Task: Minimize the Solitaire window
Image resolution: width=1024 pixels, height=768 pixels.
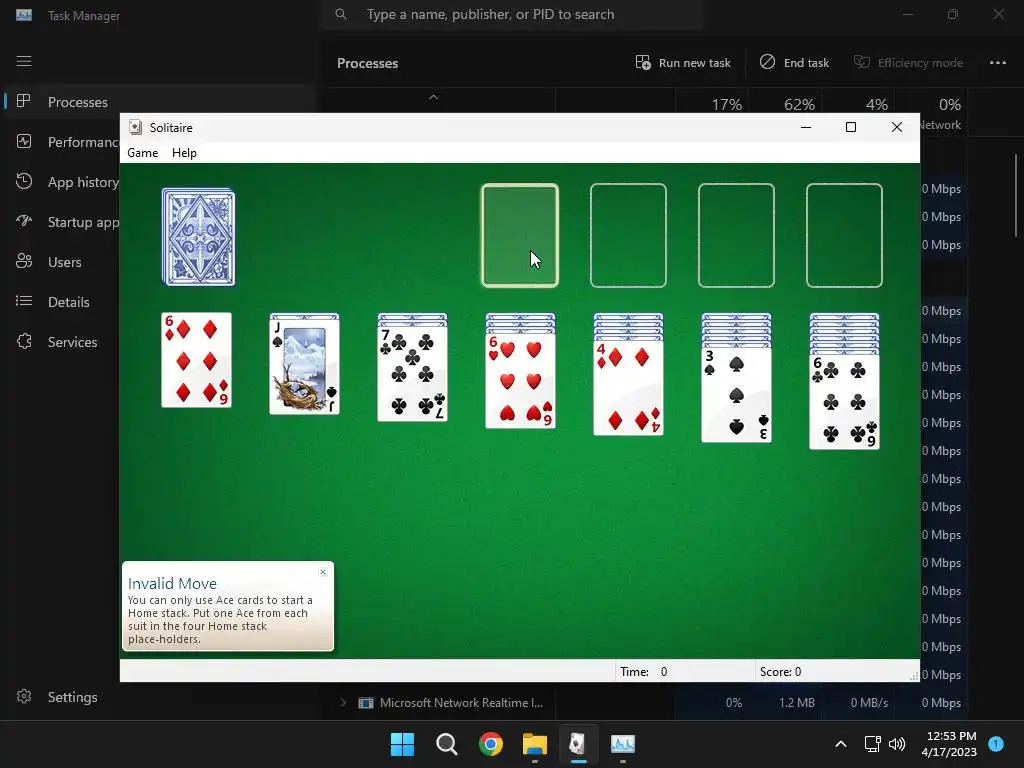Action: point(806,127)
